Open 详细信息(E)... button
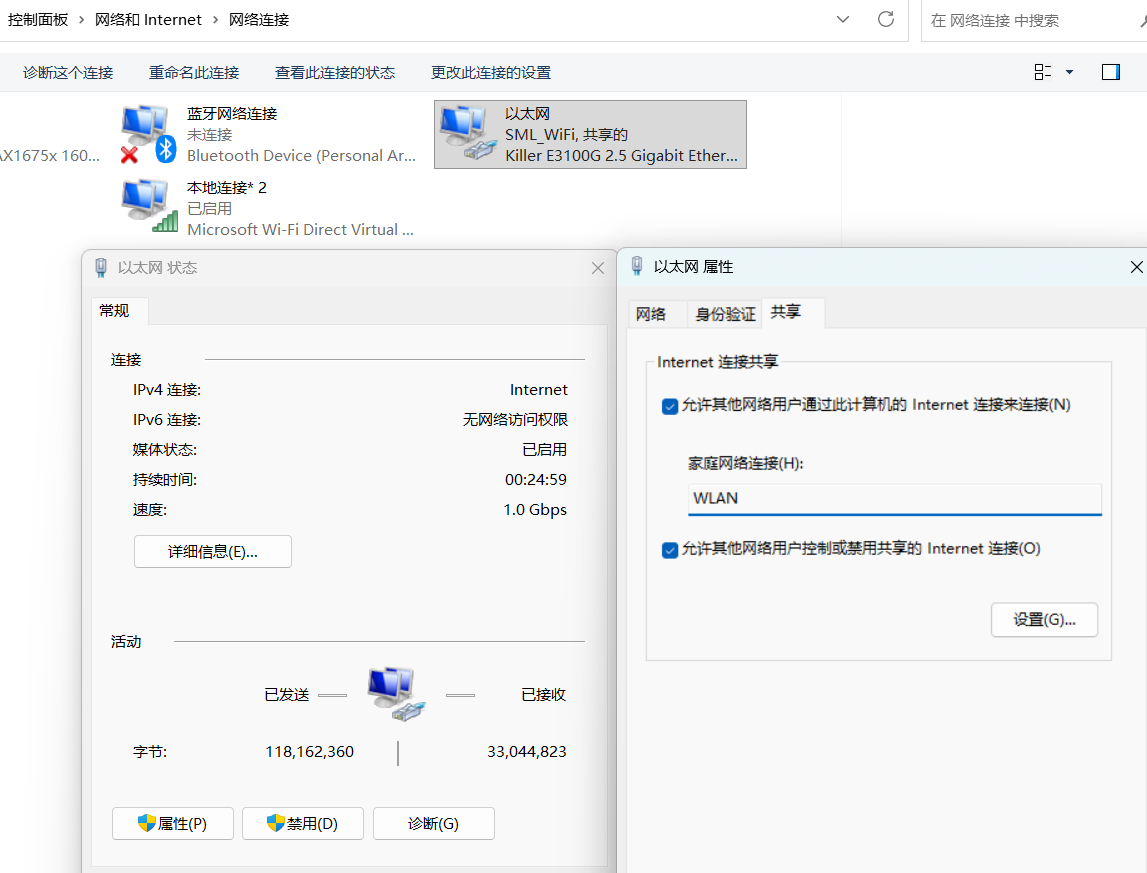This screenshot has width=1147, height=873. tap(213, 551)
